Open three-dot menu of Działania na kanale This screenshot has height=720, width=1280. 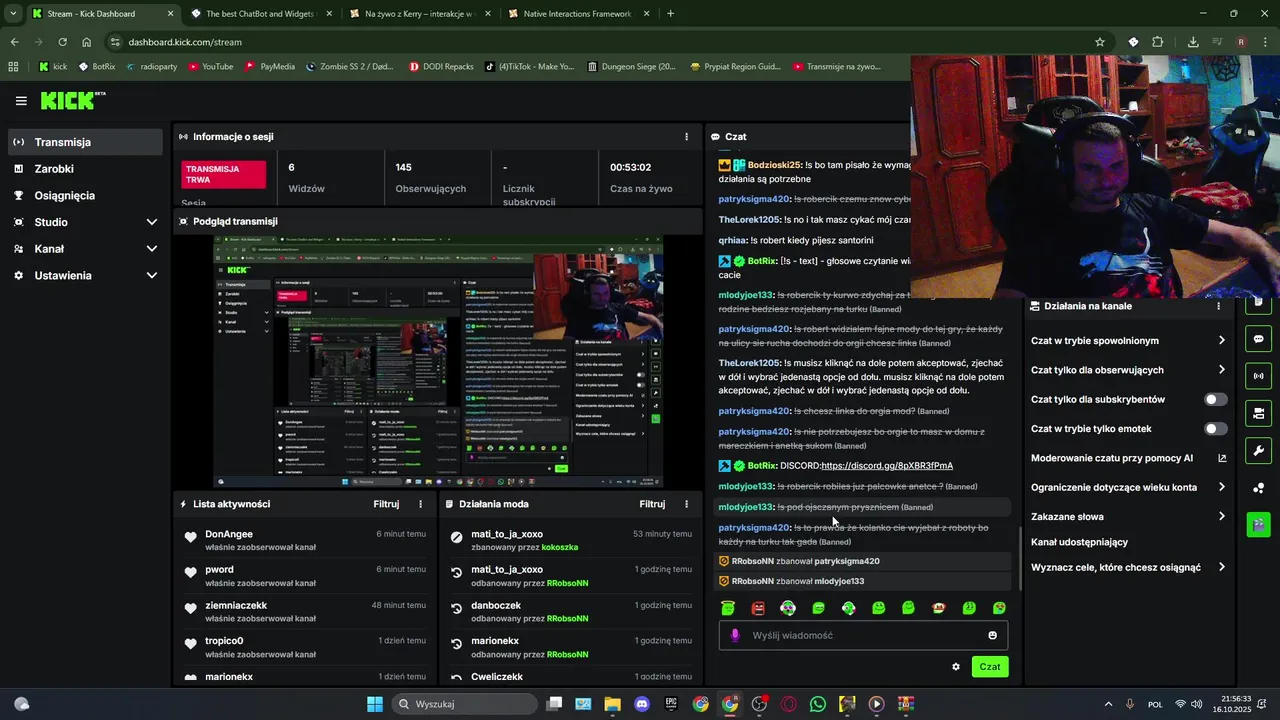coord(1218,306)
